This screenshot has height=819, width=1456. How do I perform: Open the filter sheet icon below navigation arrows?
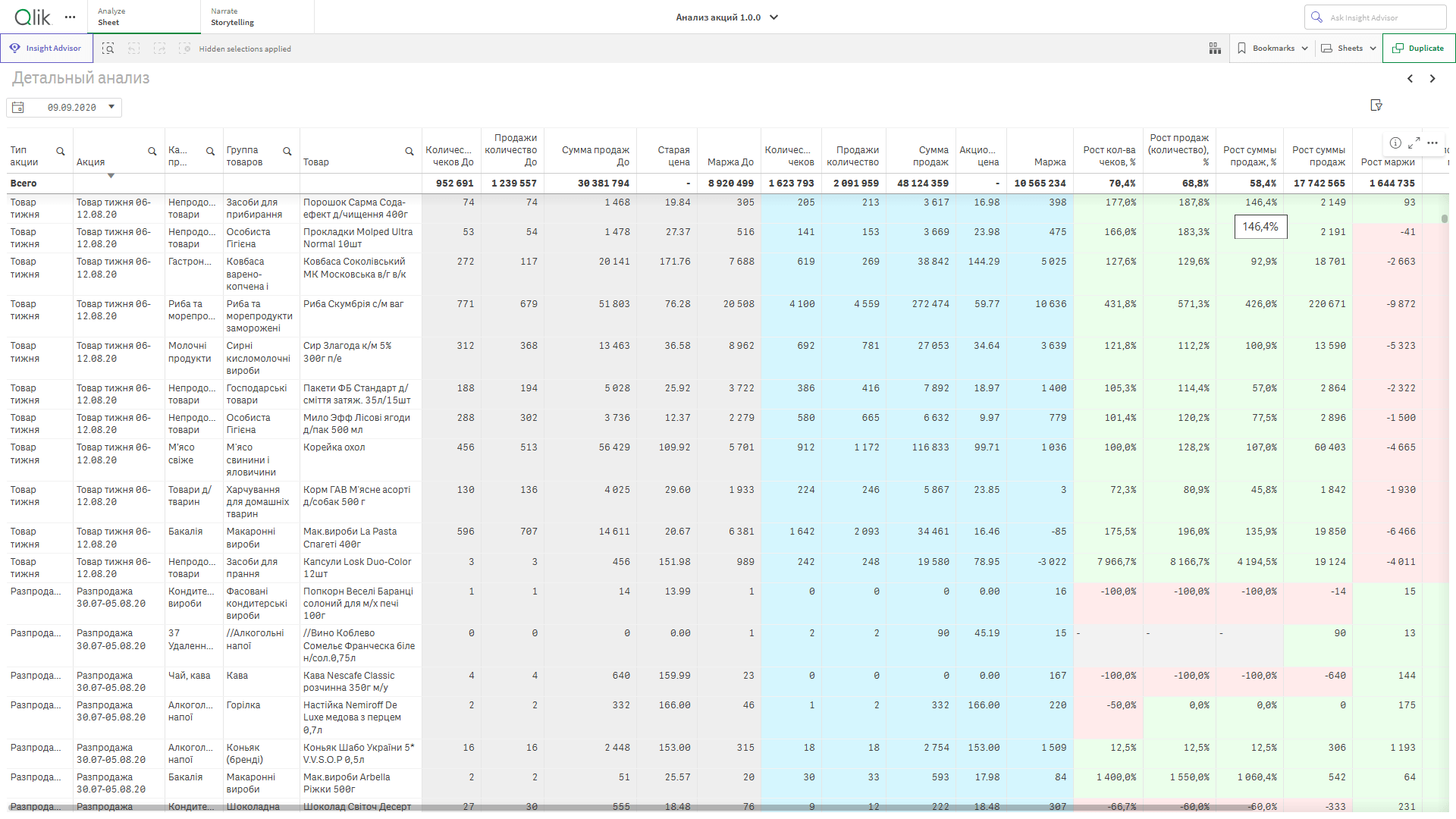click(x=1376, y=105)
